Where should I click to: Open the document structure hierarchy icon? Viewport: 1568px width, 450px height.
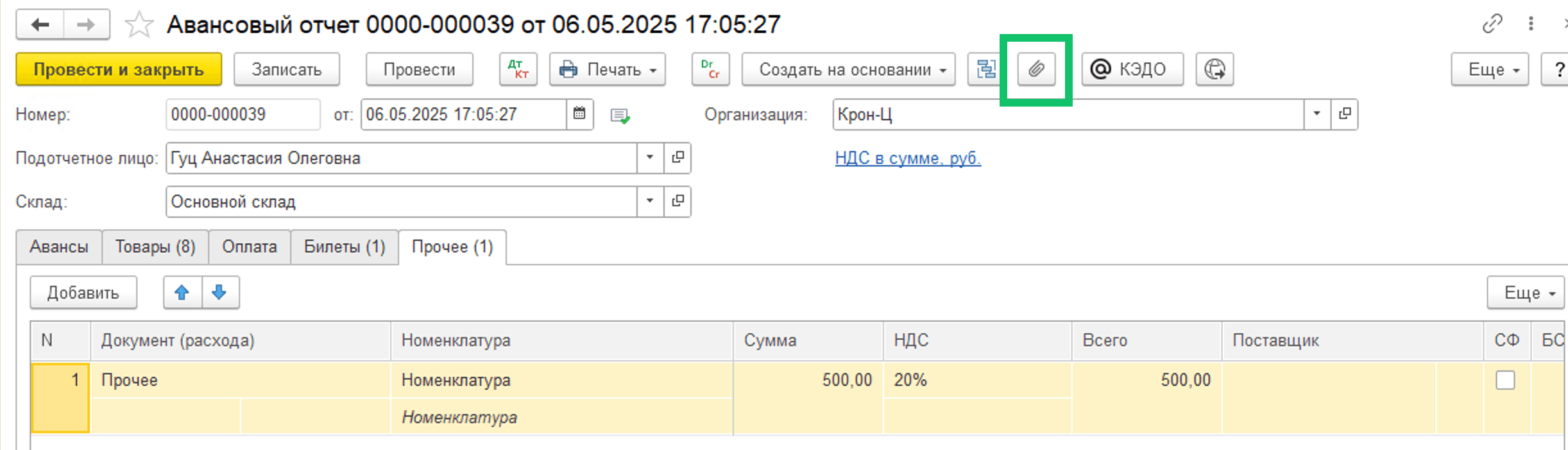click(x=985, y=69)
